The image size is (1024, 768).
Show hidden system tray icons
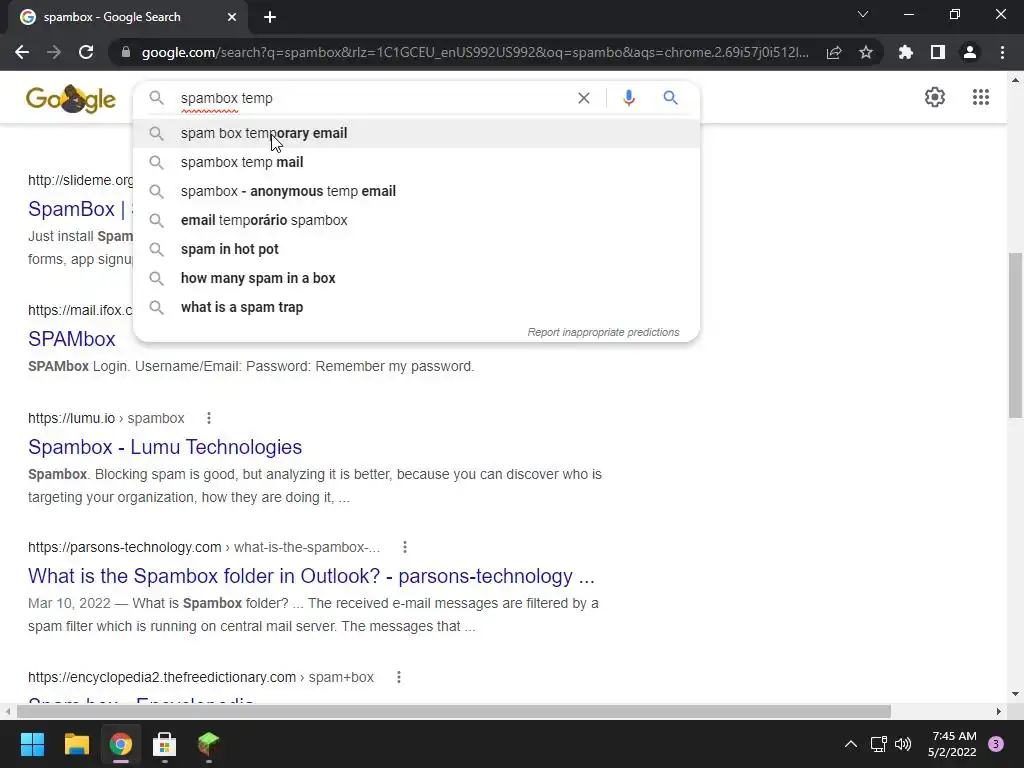point(850,744)
